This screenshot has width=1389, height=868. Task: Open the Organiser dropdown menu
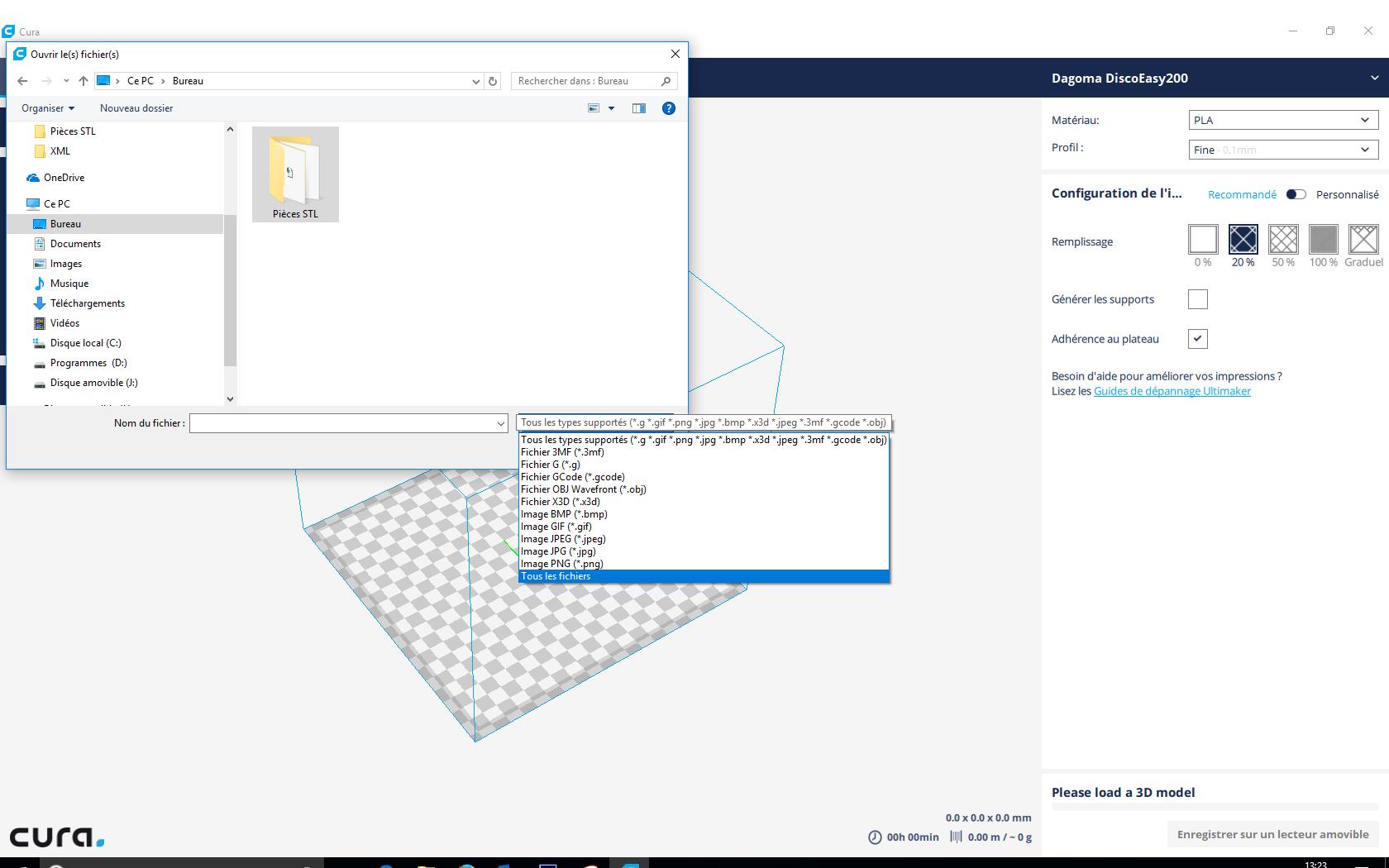coord(48,108)
